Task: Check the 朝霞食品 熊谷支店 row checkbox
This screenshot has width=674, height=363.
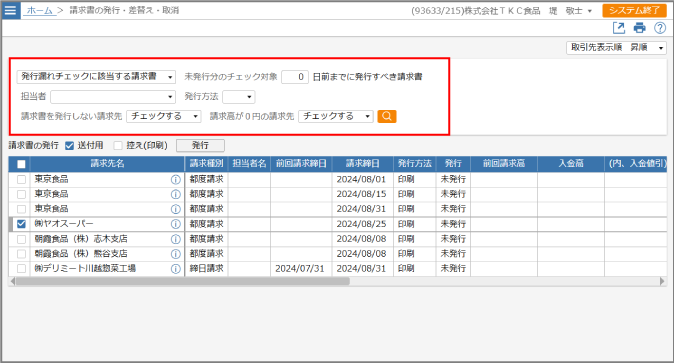Action: 21,254
